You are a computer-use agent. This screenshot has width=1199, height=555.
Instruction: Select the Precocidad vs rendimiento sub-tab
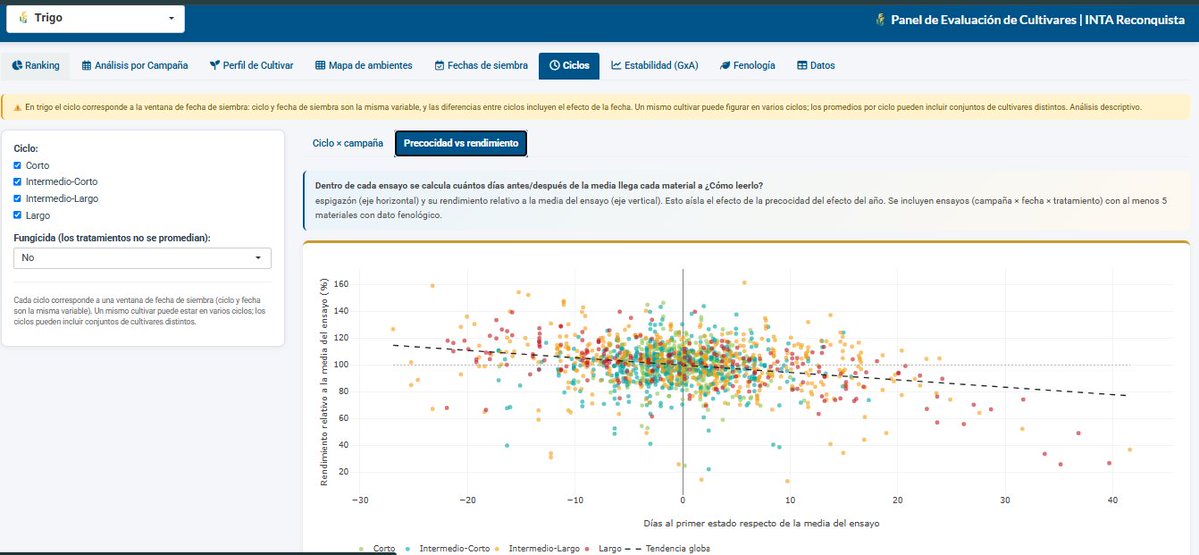coord(460,143)
